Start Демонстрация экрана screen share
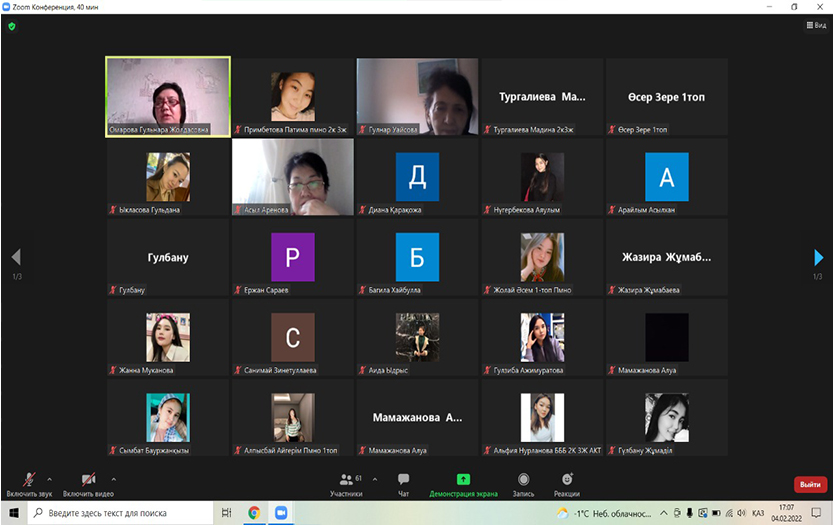This screenshot has width=833, height=525. (463, 483)
